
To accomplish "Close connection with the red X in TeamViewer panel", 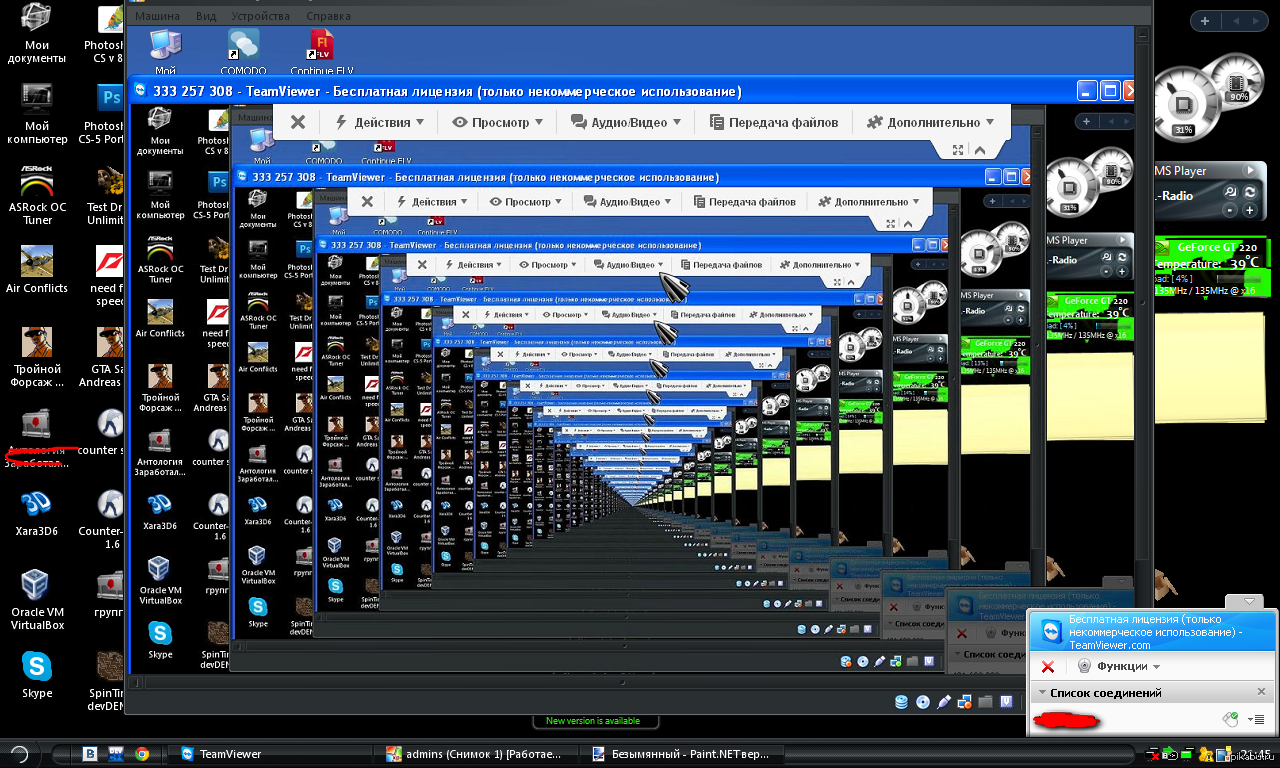I will (x=1048, y=667).
